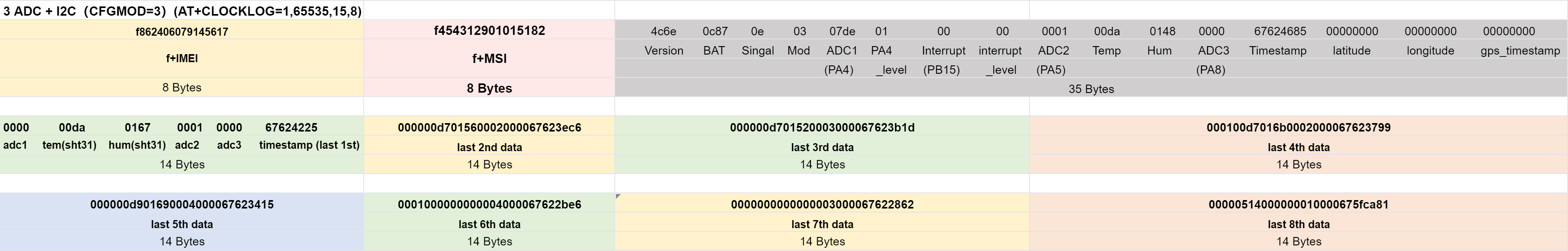
Task: Select the 'f+IMEI' cell
Action: 182,59
